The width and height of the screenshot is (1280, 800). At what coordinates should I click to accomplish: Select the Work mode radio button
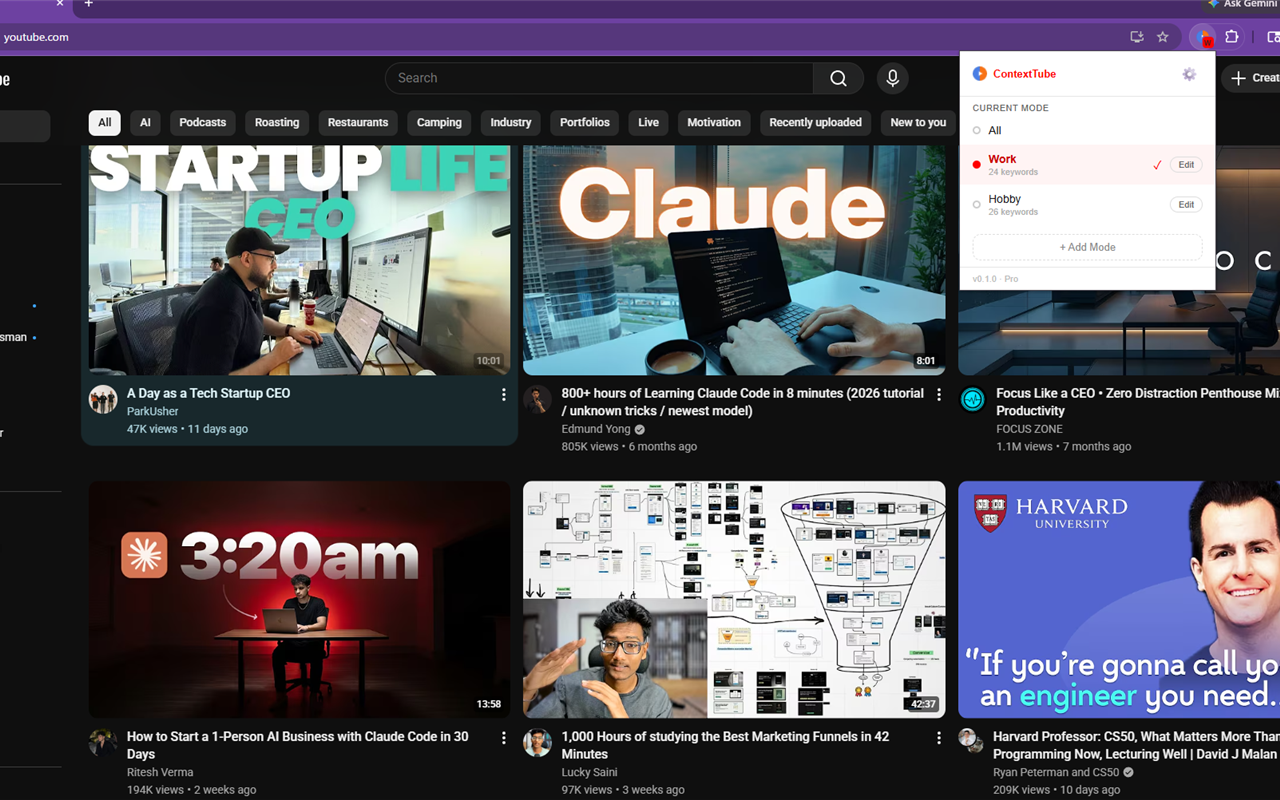click(x=977, y=164)
